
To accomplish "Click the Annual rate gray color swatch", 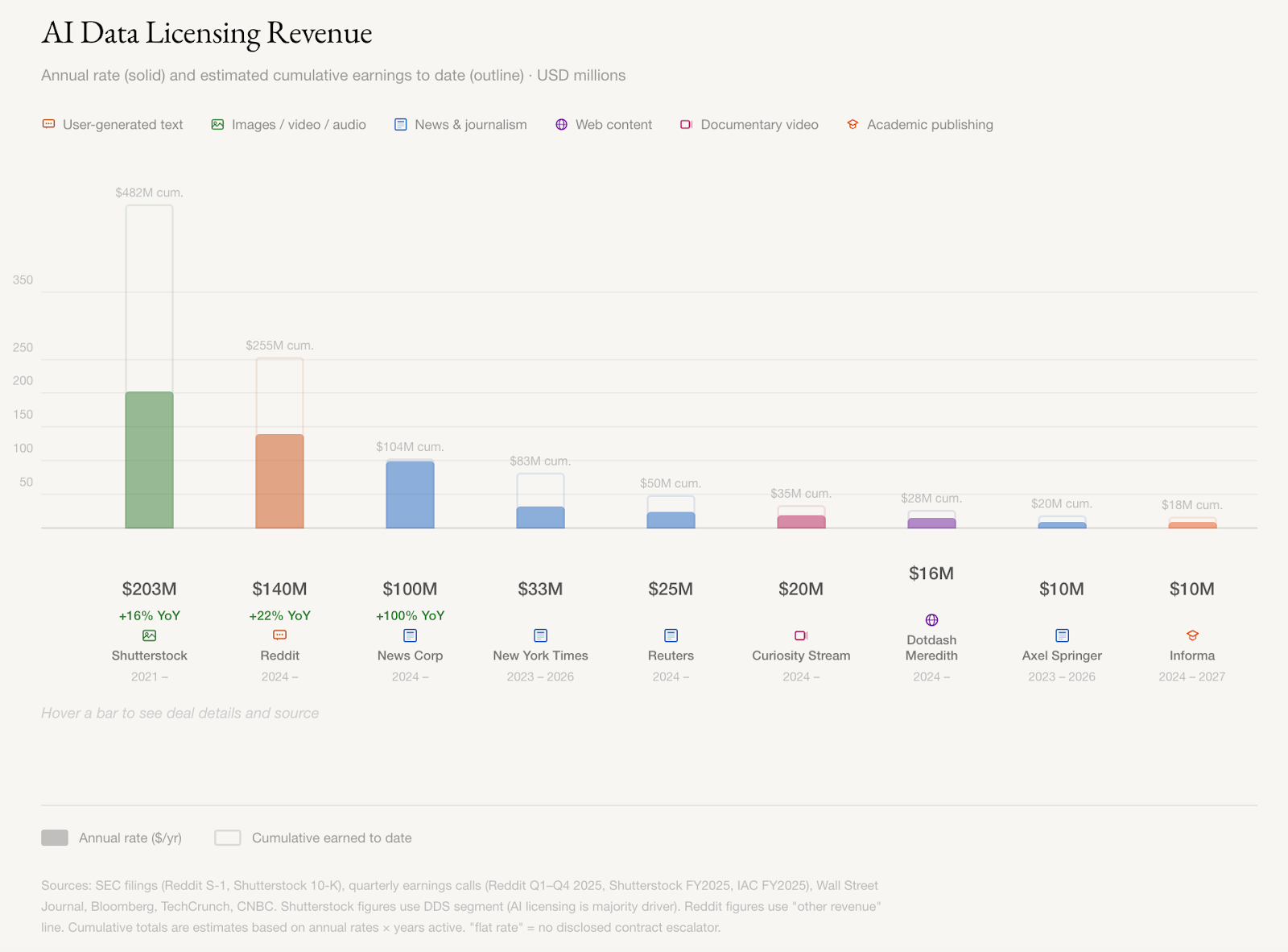I will point(54,838).
